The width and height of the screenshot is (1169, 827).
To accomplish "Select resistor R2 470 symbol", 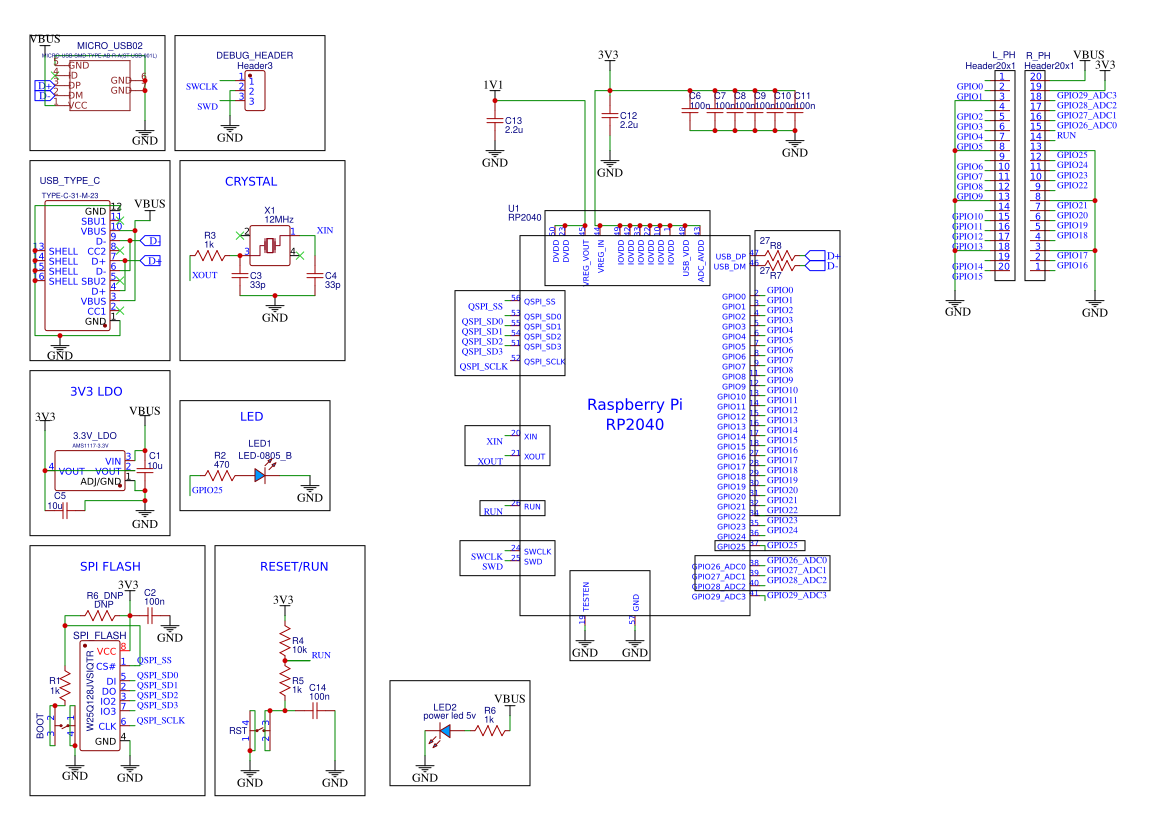I will click(221, 475).
